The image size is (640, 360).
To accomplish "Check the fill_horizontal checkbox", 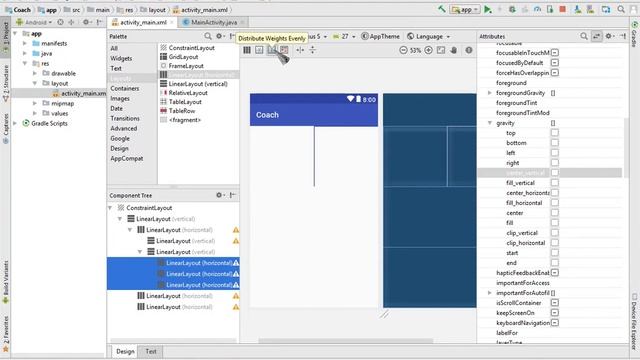I will [x=555, y=202].
